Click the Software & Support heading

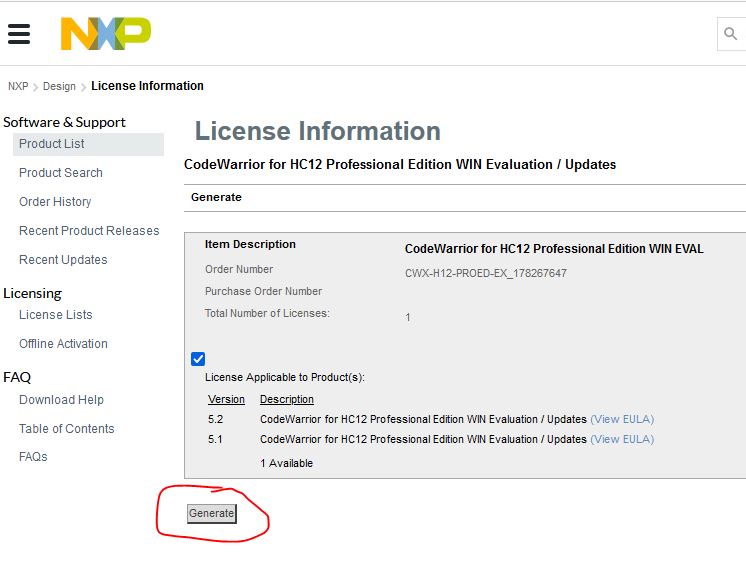[x=64, y=122]
